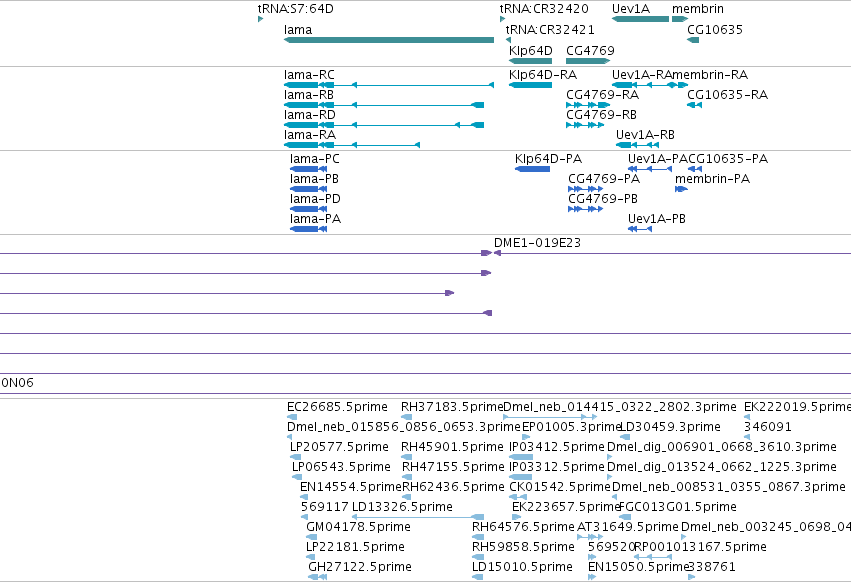851x582 pixels.
Task: Select the RH47155.5prime EST label
Action: pyautogui.click(x=453, y=467)
